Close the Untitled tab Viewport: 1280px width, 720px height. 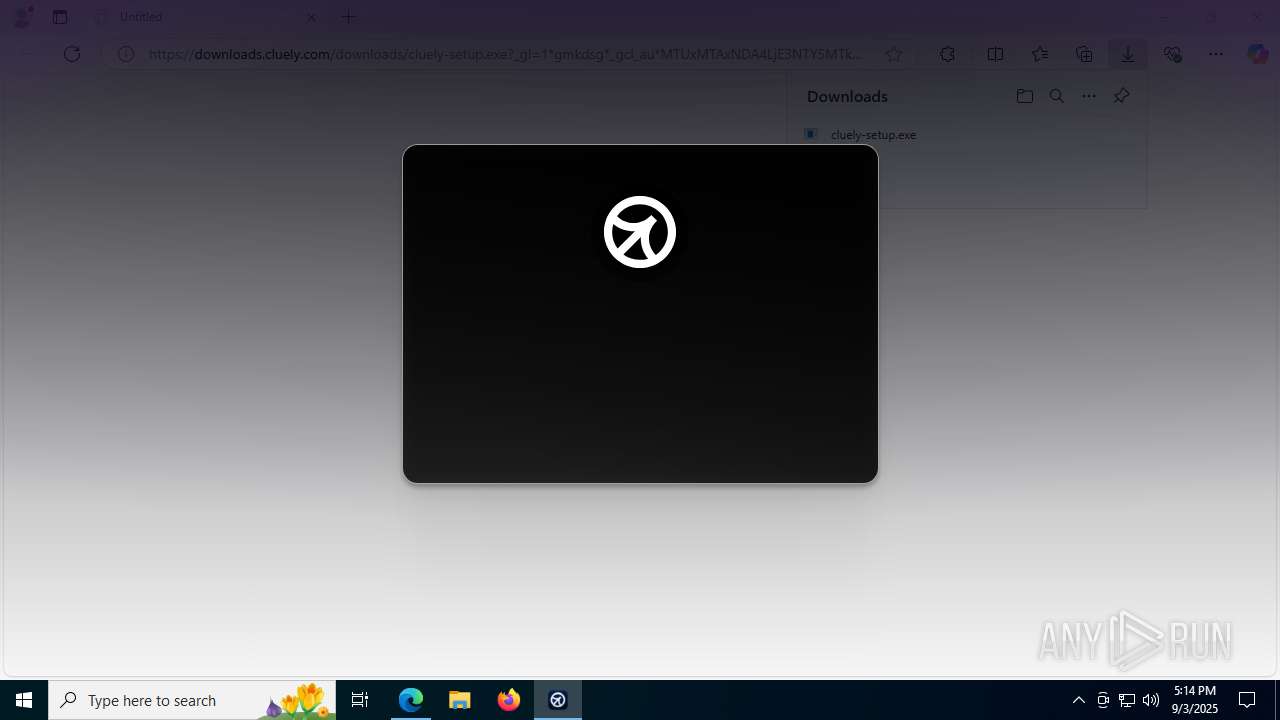(x=311, y=17)
